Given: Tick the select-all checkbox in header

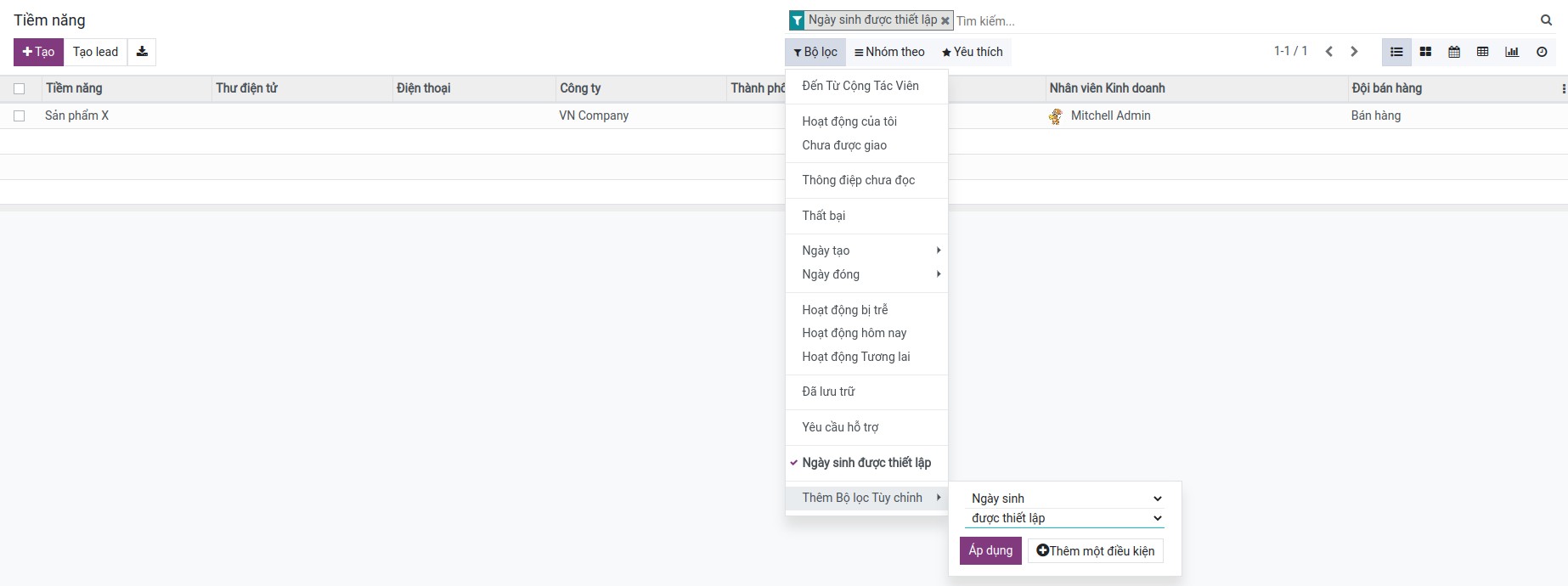Looking at the screenshot, I should point(20,88).
